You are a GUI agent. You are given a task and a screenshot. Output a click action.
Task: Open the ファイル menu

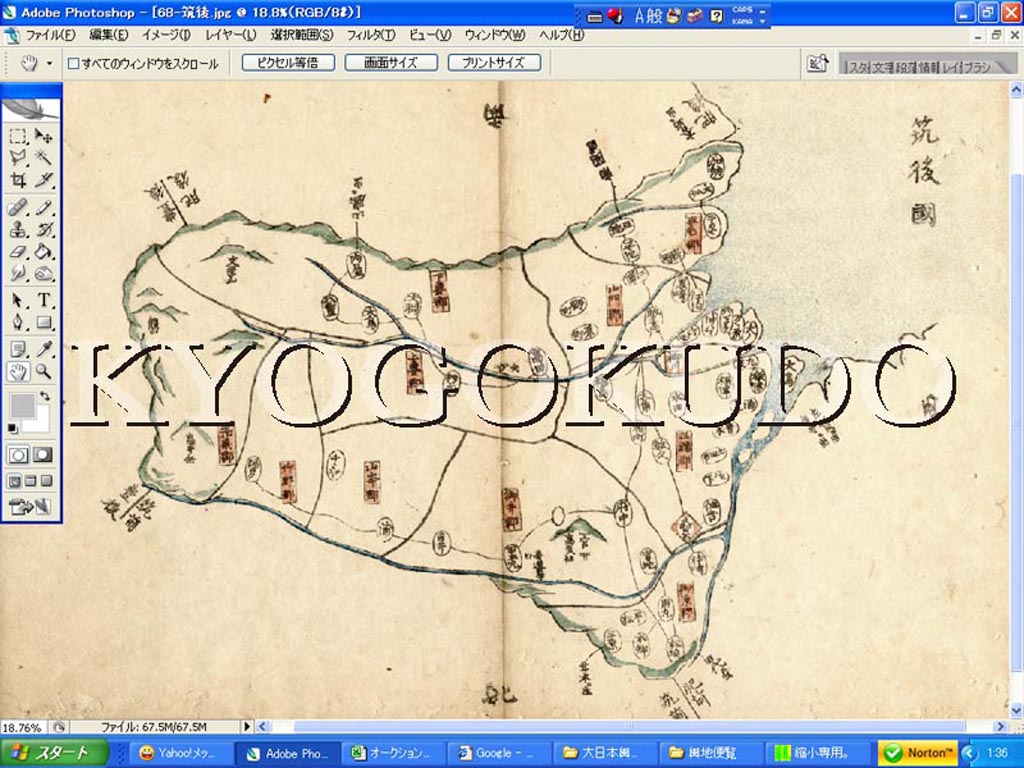coord(50,35)
